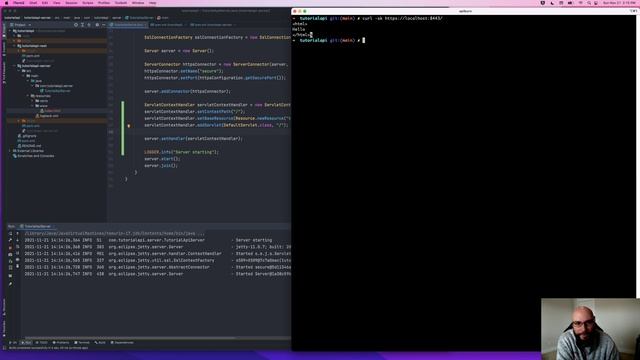Image resolution: width=640 pixels, height=360 pixels.
Task: Click Collapse All icon in Project panel
Action: pyautogui.click(x=89, y=25)
